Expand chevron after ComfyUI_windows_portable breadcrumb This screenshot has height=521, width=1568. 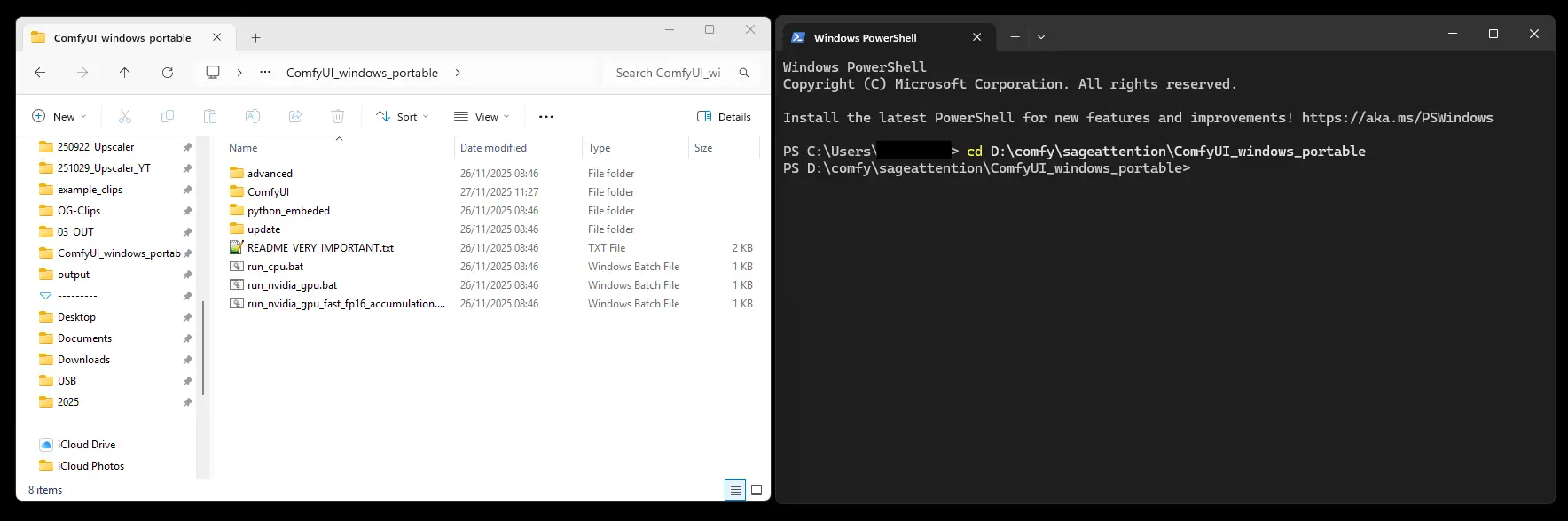coord(458,73)
